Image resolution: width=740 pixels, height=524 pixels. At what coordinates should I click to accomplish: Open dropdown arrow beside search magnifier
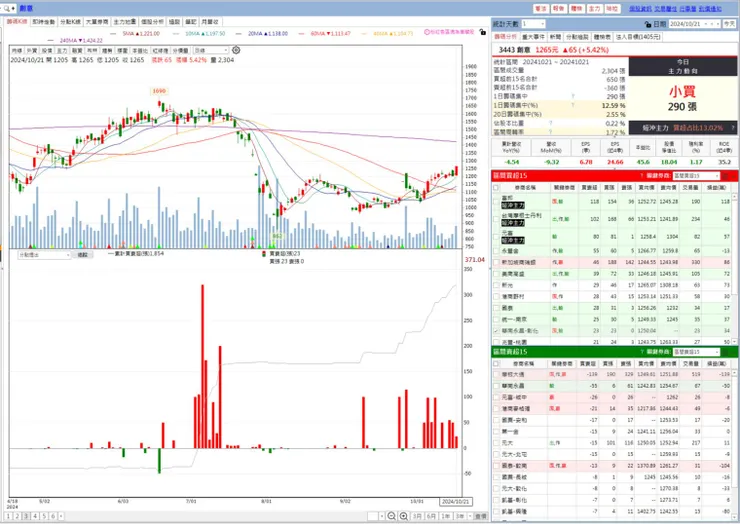13,8
